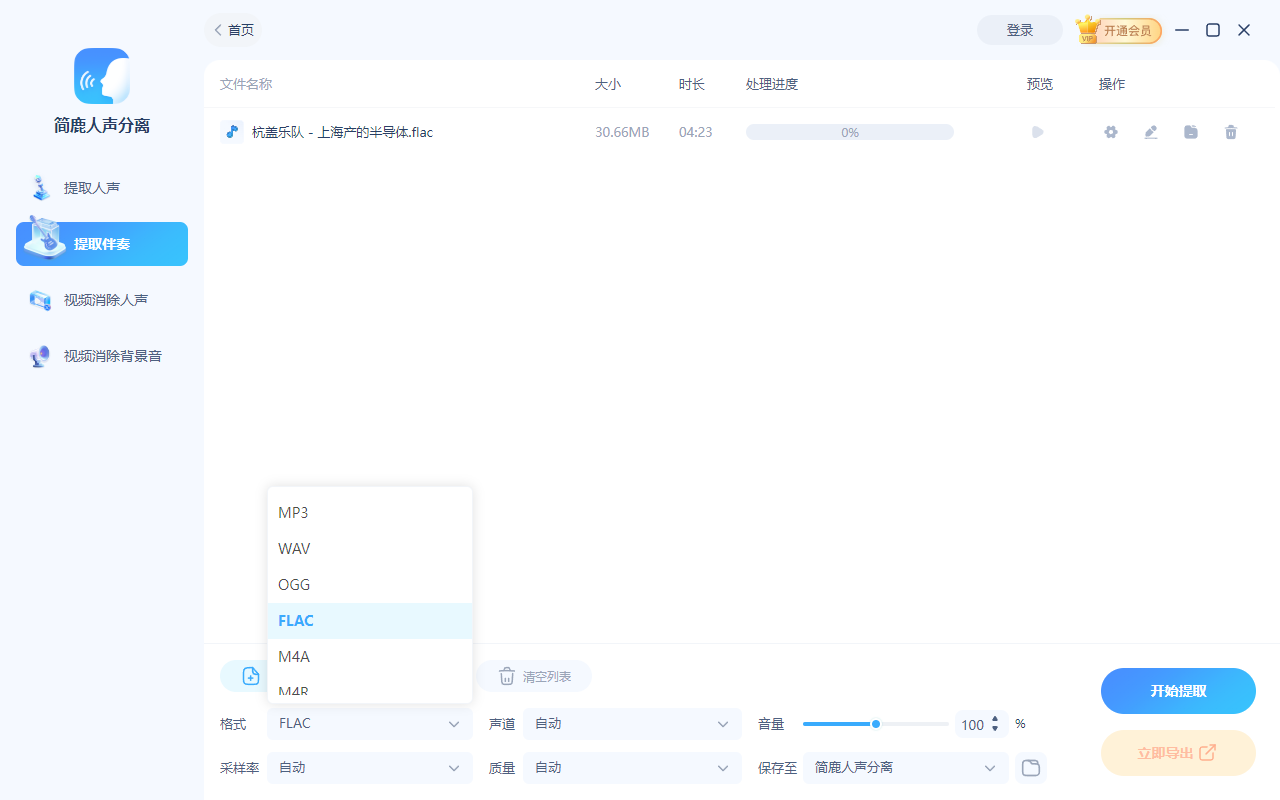Open the 保存至 output folder browser icon
Viewport: 1280px width, 800px height.
pos(1030,767)
